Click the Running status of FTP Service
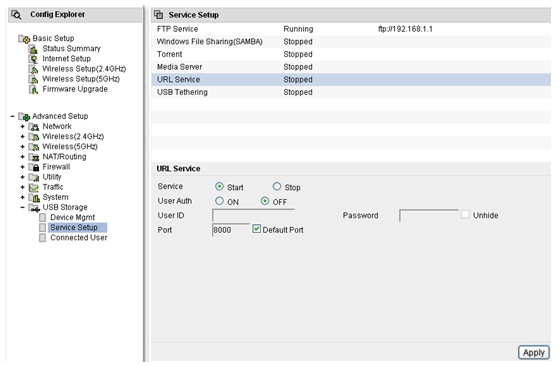 298,29
